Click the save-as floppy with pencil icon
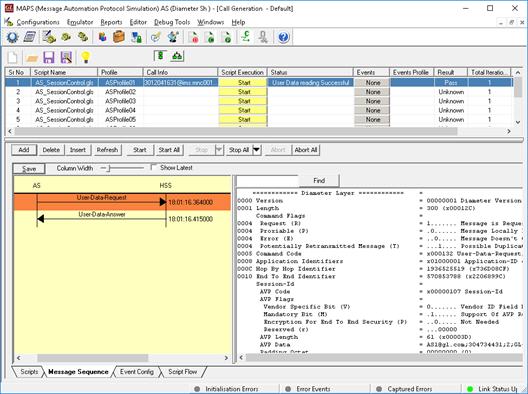Viewport: 528px width, 394px height. (x=66, y=57)
